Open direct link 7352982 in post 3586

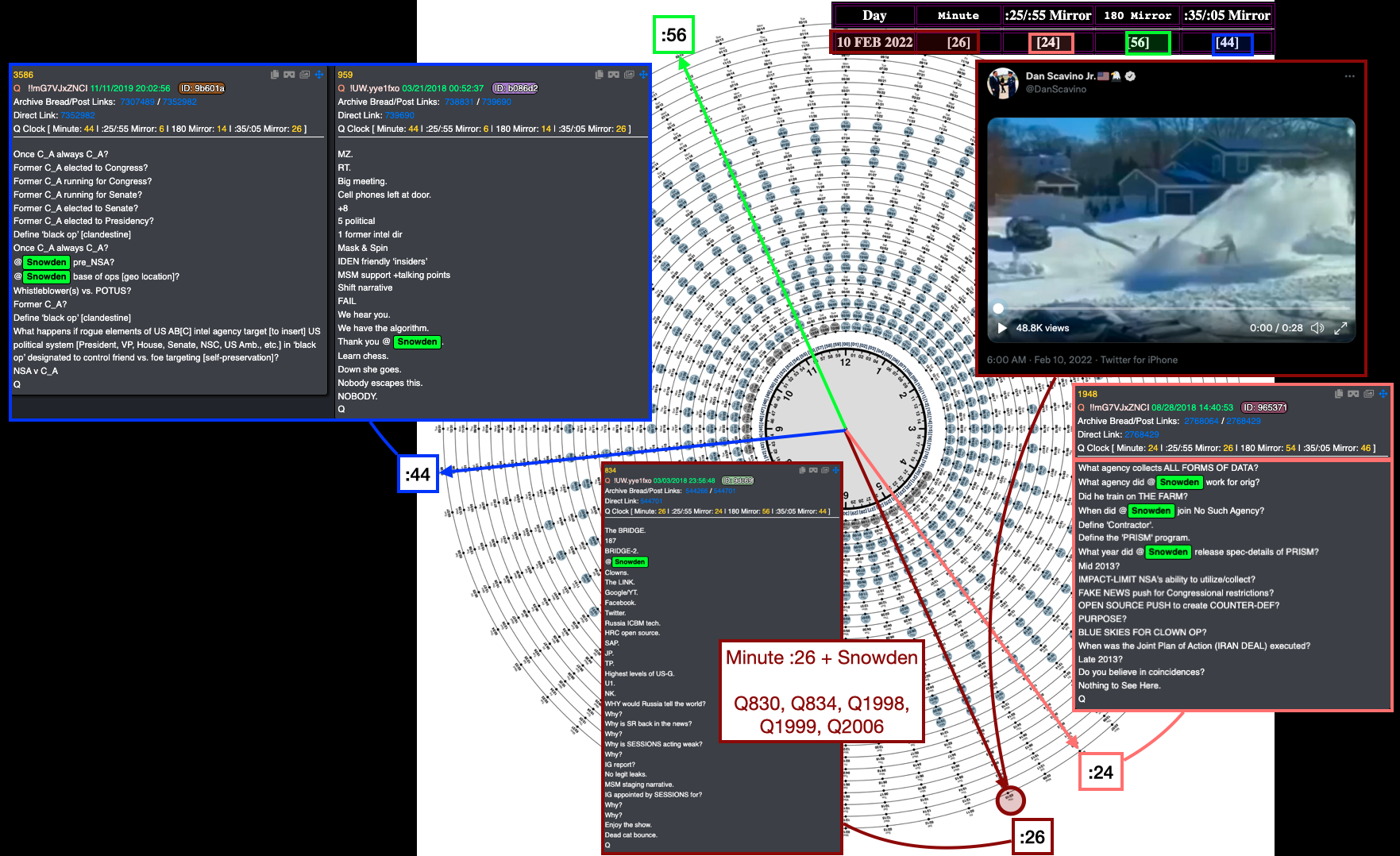tap(78, 115)
